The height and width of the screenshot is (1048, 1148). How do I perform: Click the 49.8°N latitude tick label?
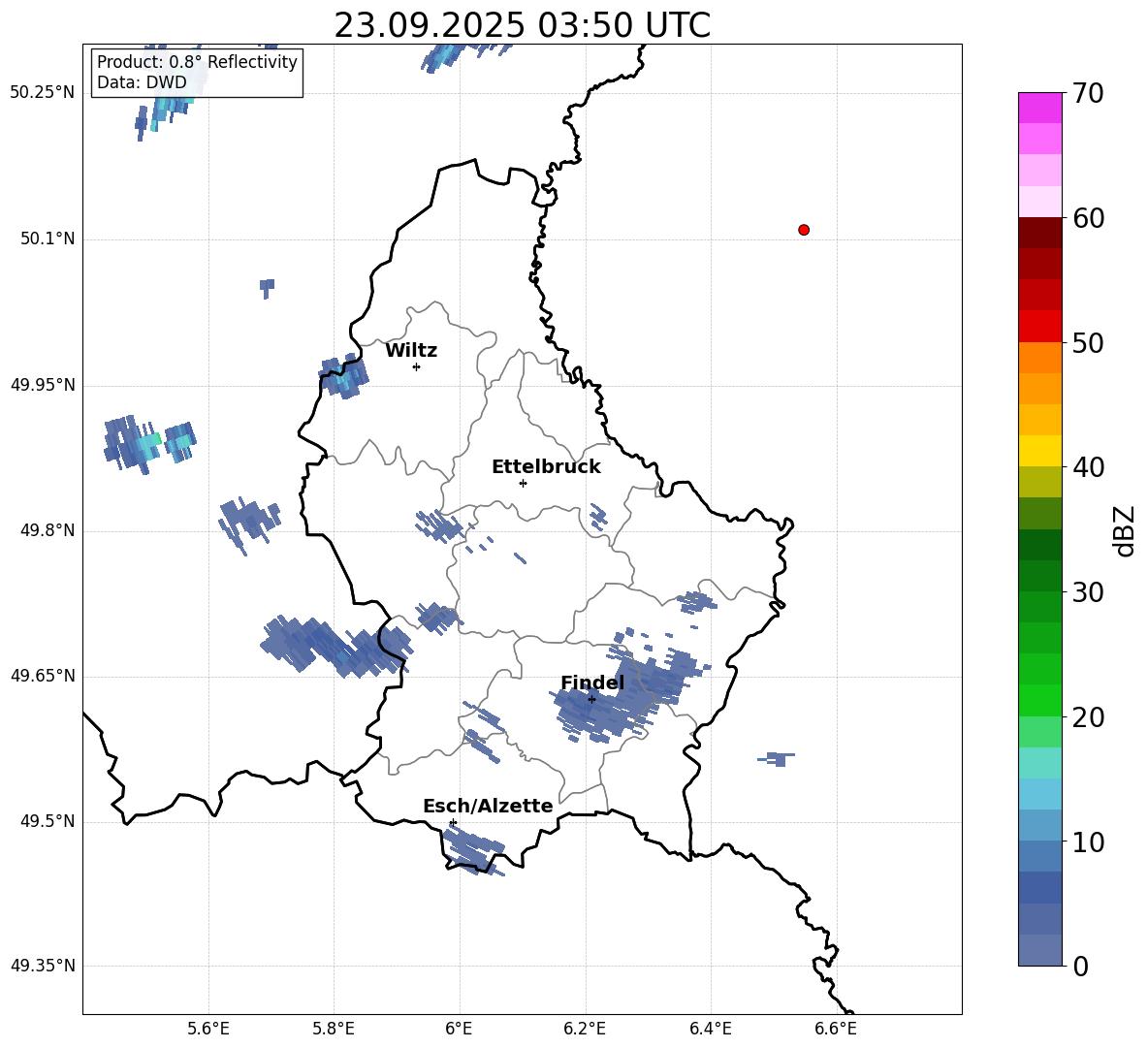point(48,530)
